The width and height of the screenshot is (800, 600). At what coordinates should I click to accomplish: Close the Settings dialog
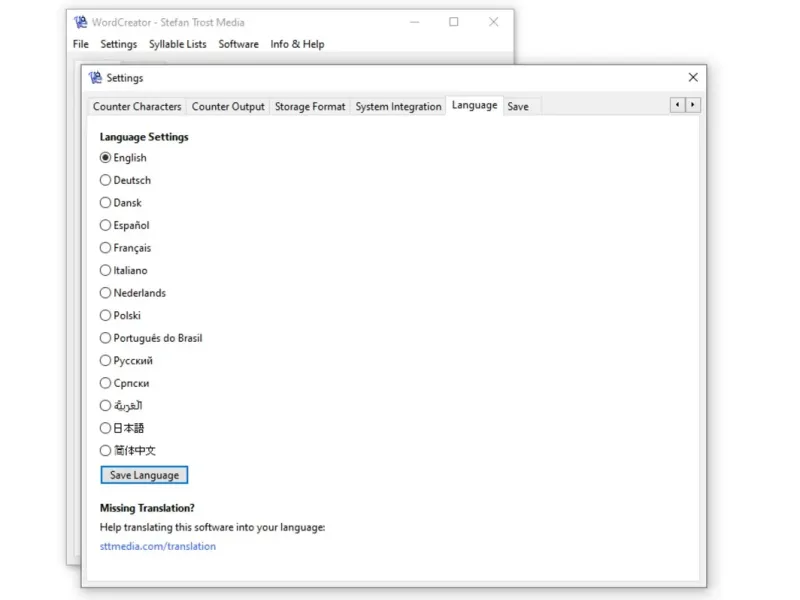(x=693, y=78)
